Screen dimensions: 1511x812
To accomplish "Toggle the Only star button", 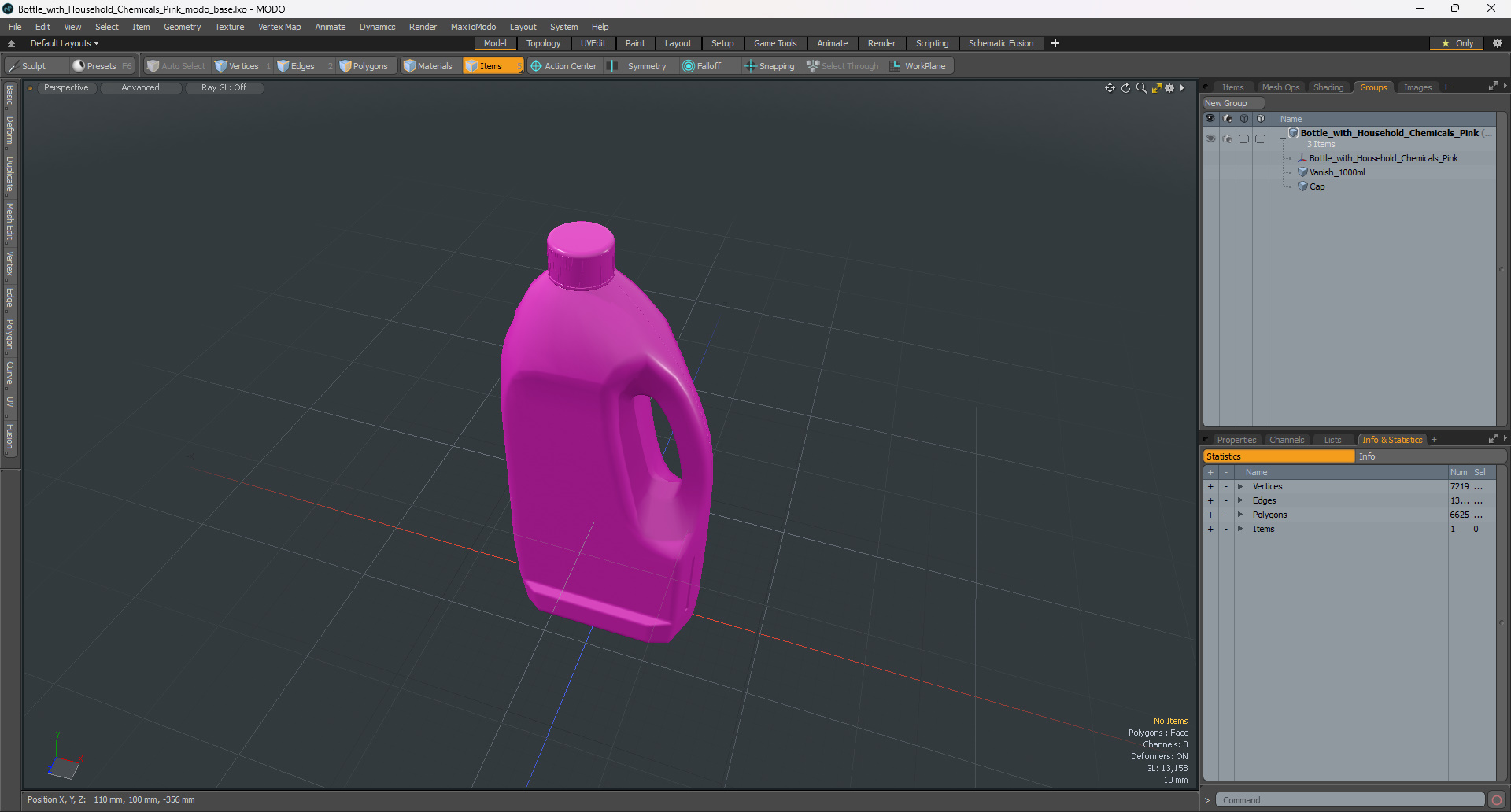I will (1457, 43).
